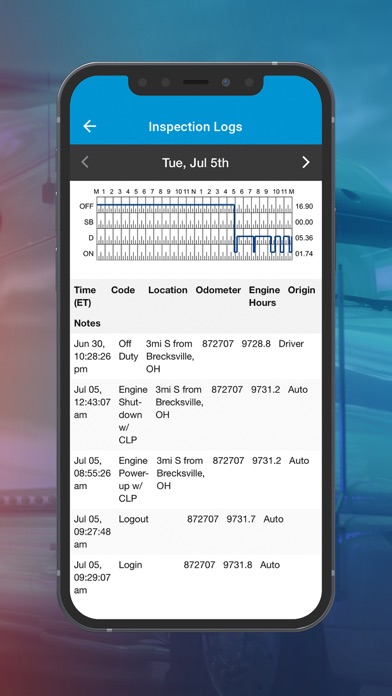Tap engine hours 9728.8
The height and width of the screenshot is (696, 392).
(256, 344)
